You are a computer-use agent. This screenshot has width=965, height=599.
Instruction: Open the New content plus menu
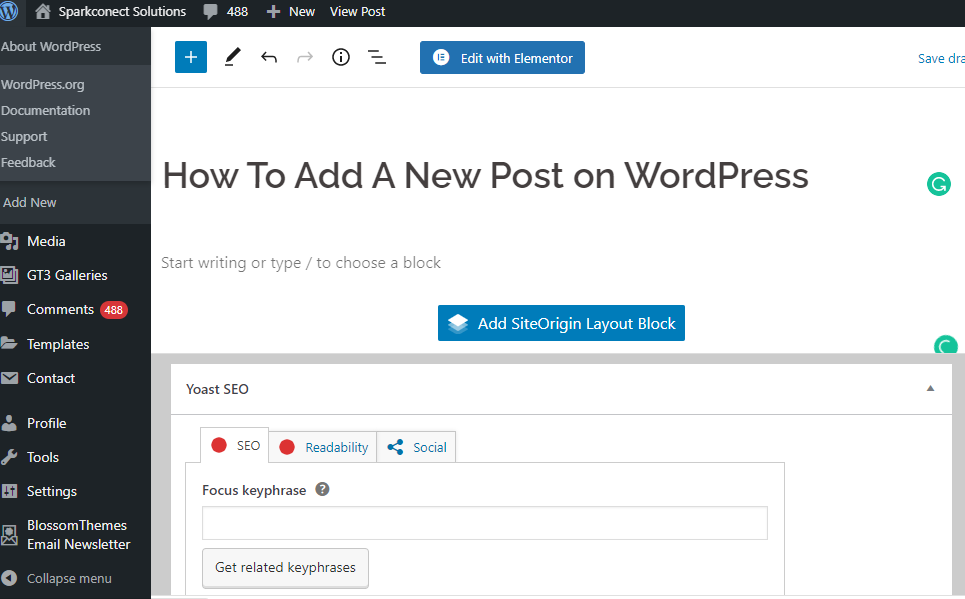[290, 12]
